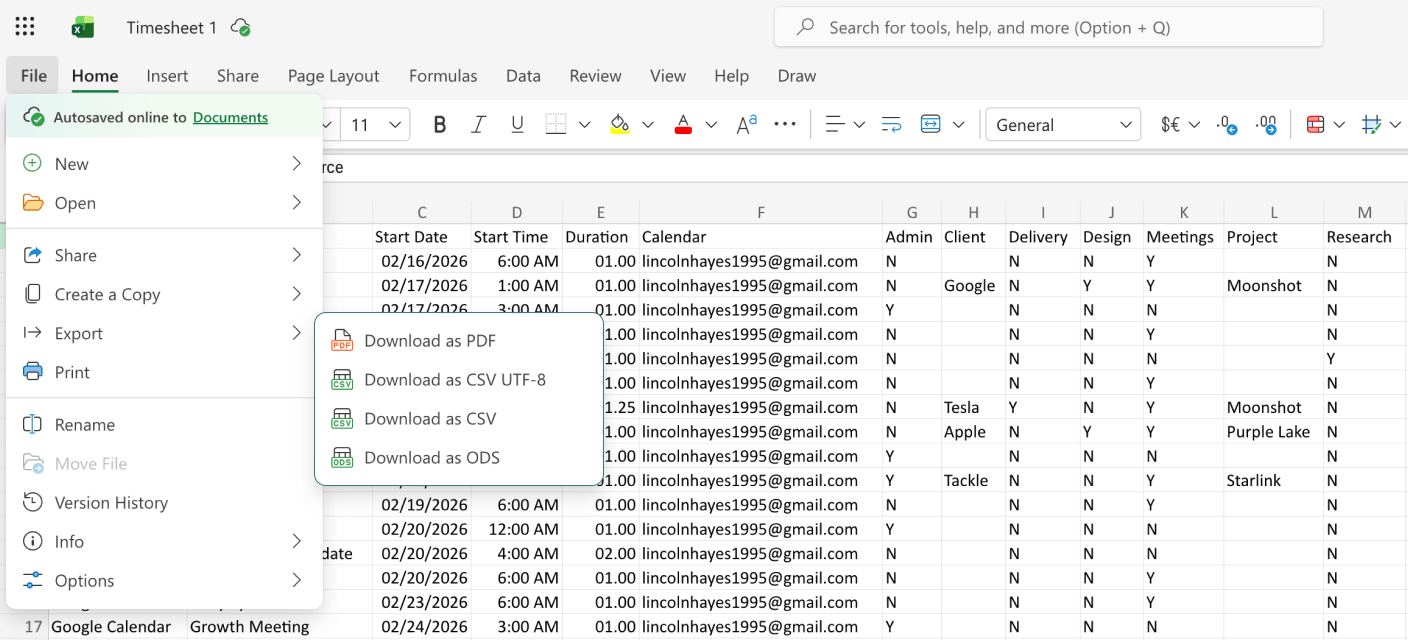Open the app launcher waffle icon

(25, 27)
